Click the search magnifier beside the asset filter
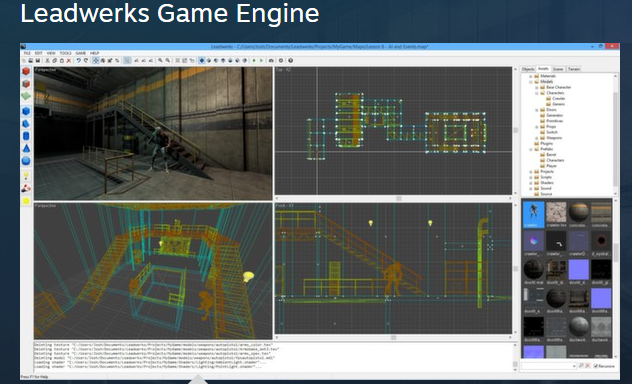The image size is (632, 384). point(581,366)
